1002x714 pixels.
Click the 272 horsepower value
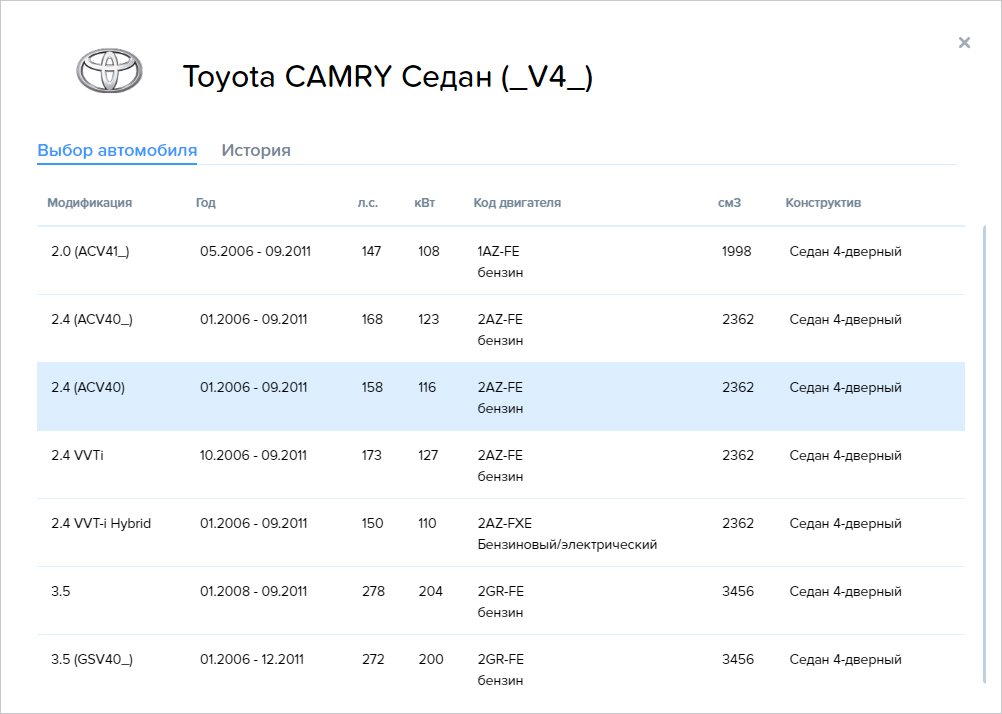pyautogui.click(x=373, y=659)
